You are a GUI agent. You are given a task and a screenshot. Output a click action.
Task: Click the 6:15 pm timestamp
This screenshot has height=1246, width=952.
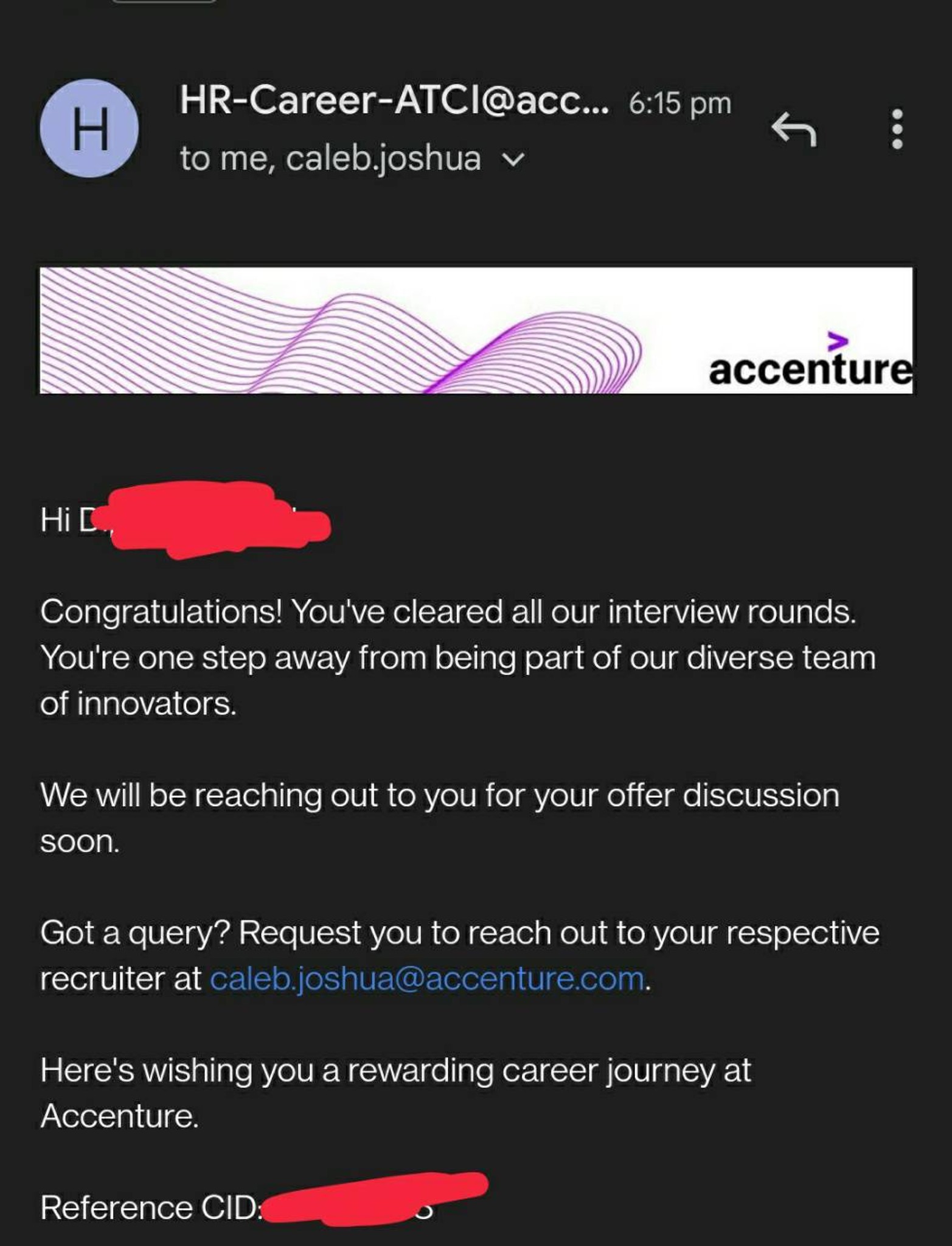click(x=679, y=103)
